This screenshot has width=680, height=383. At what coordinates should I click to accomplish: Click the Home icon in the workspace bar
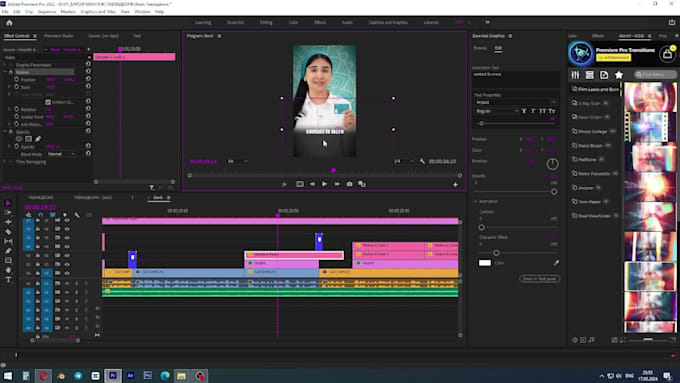9,23
